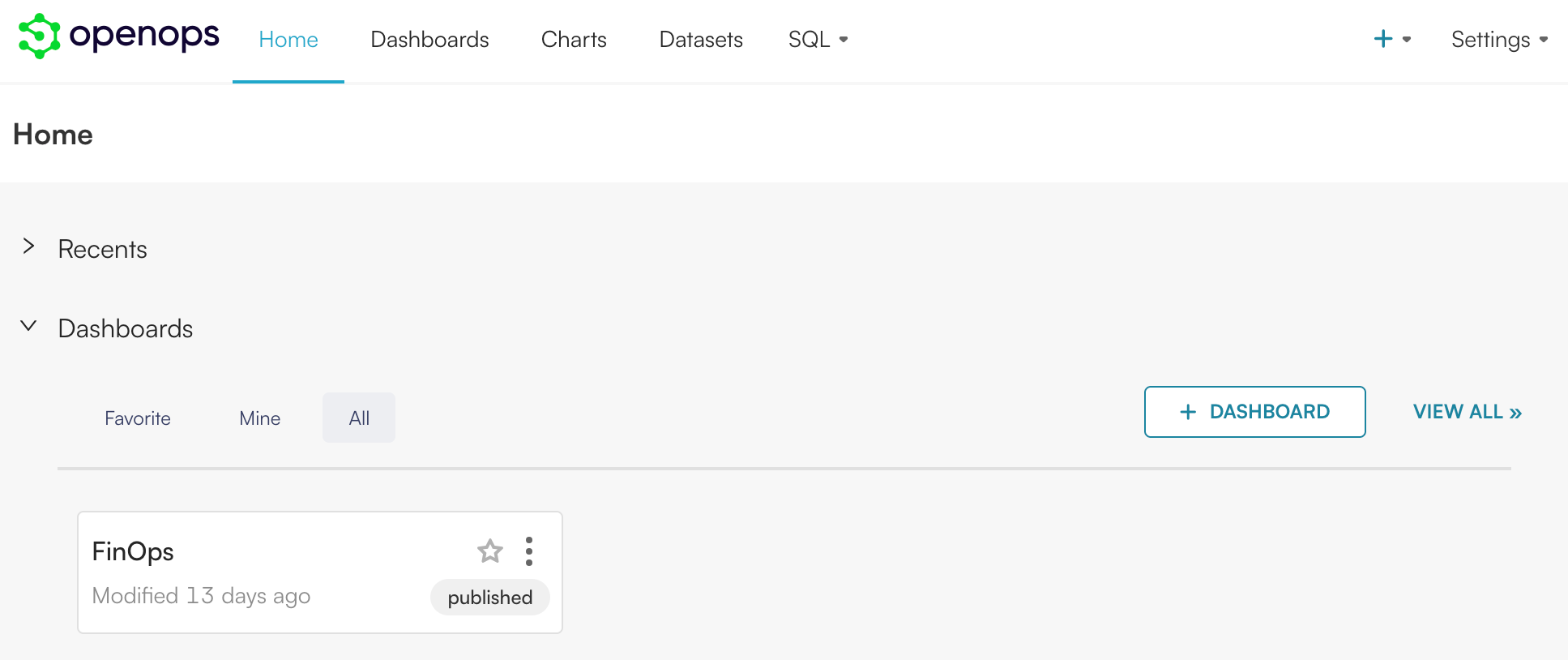Select the All filter option
This screenshot has width=1568, height=660.
click(x=358, y=418)
